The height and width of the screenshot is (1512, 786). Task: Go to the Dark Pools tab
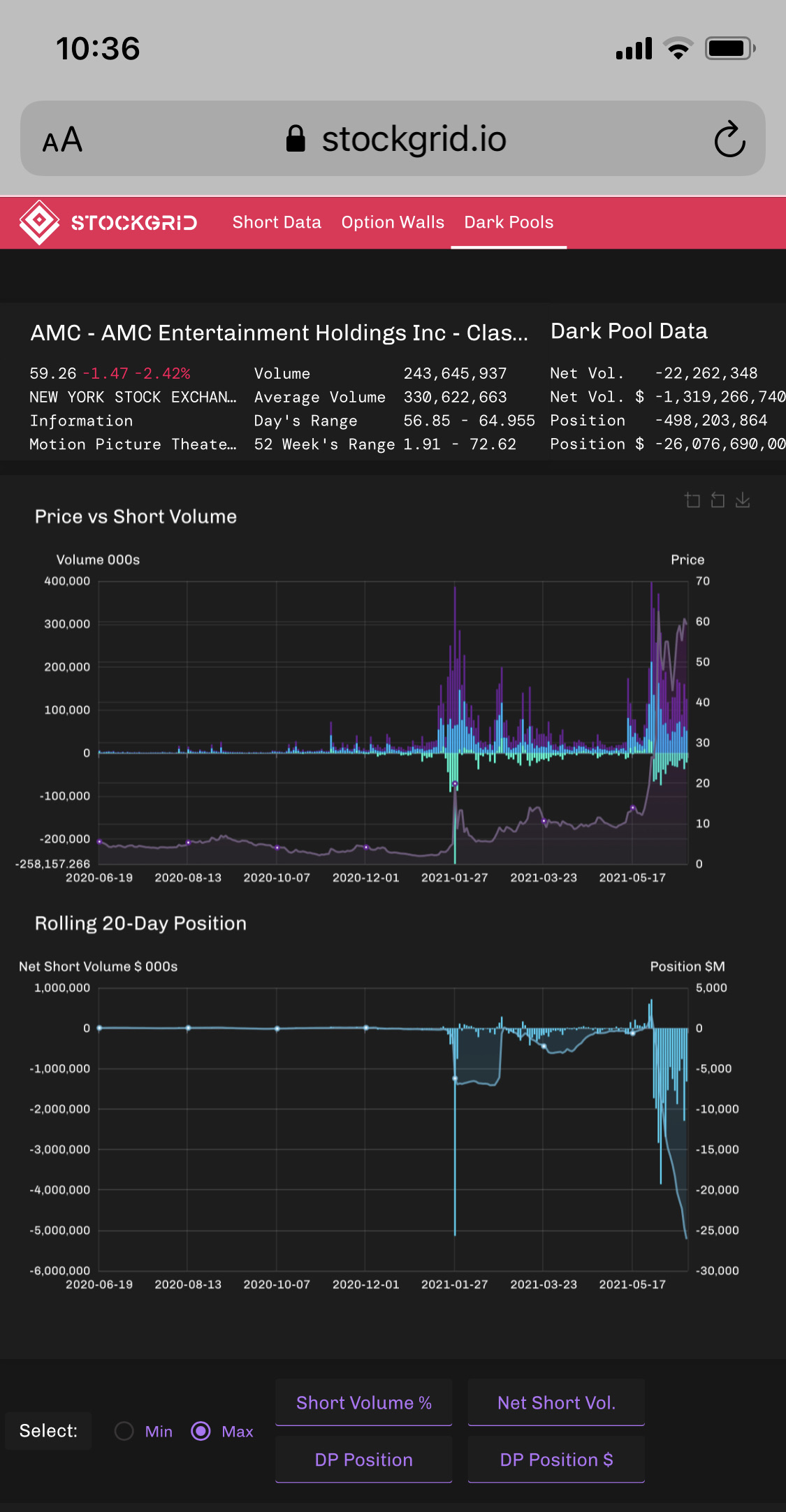coord(509,222)
